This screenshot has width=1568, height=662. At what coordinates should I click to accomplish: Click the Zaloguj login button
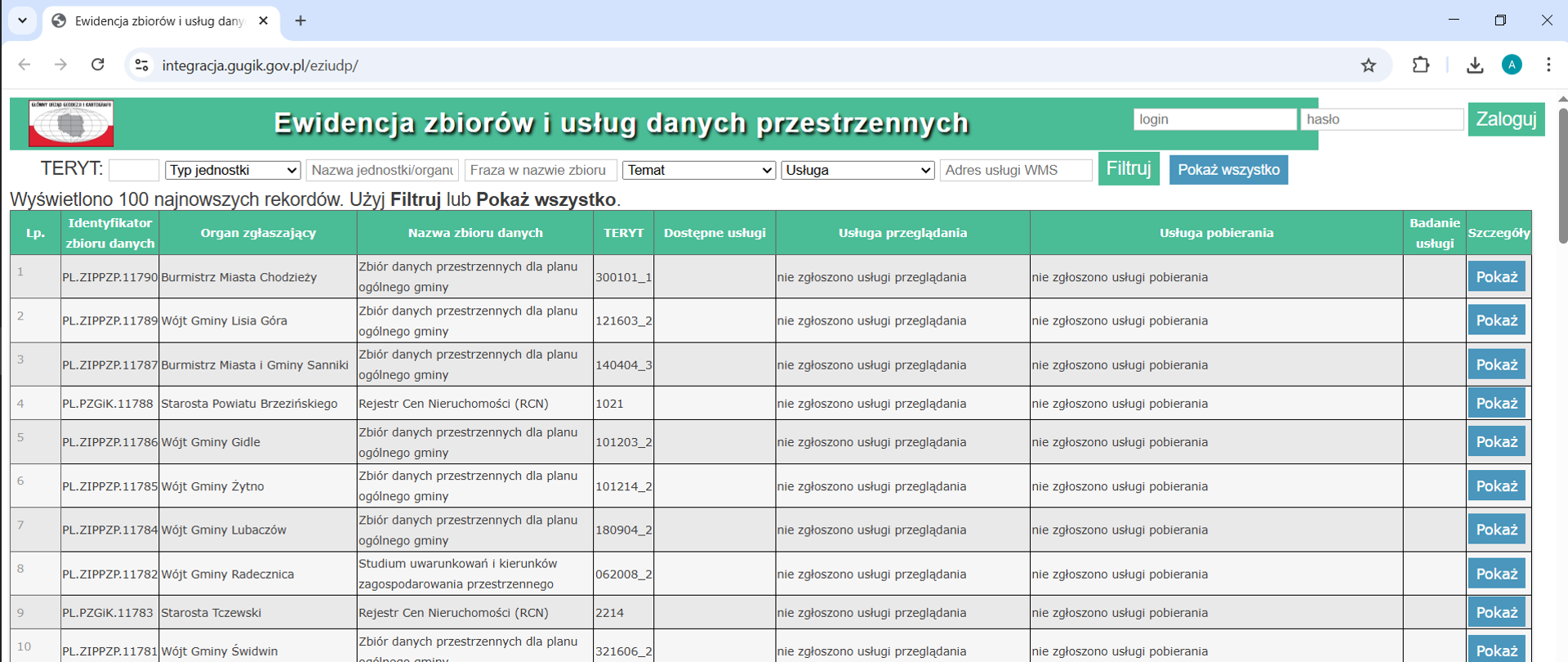[x=1506, y=119]
